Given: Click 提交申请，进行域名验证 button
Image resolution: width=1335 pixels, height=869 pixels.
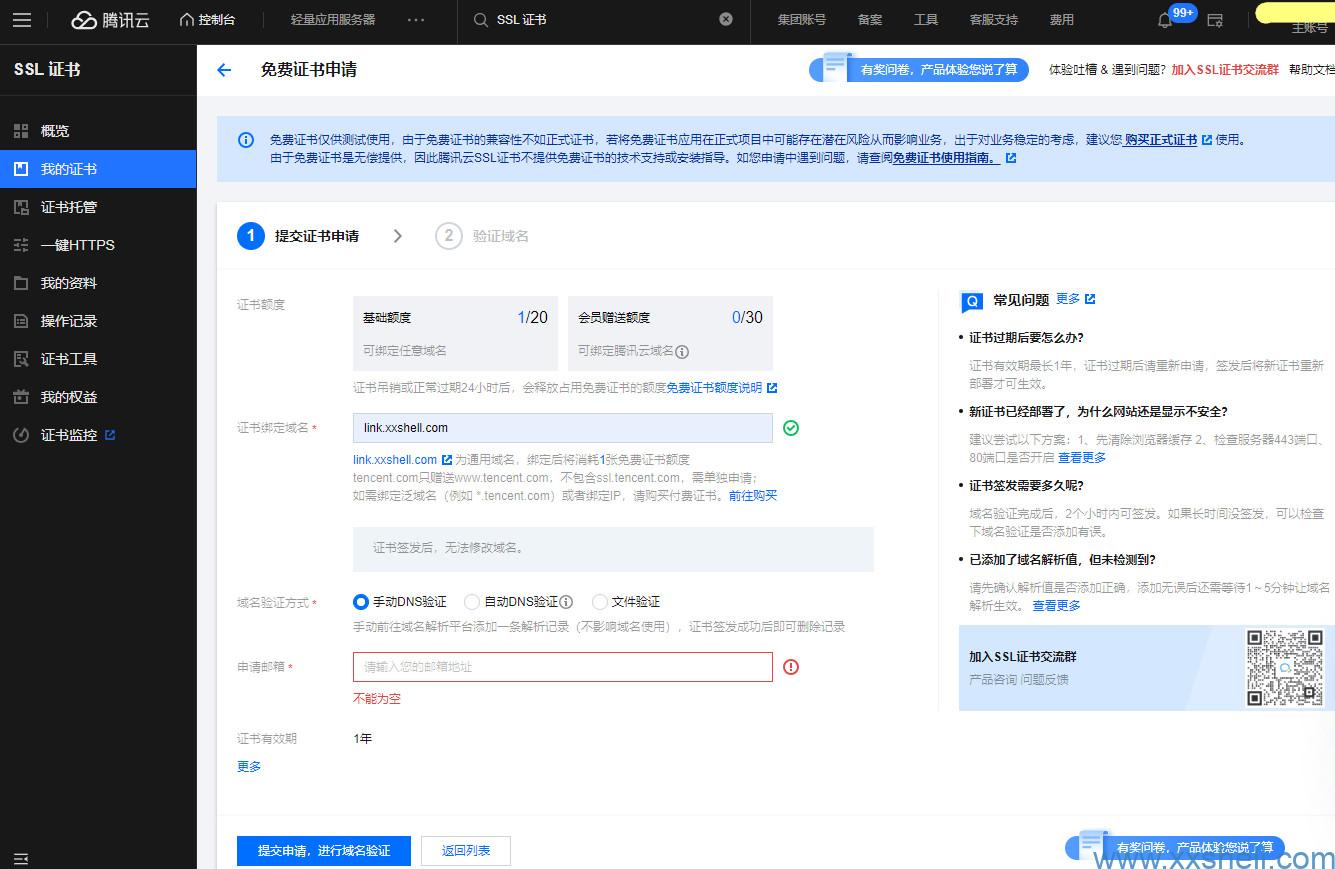Looking at the screenshot, I should (324, 851).
